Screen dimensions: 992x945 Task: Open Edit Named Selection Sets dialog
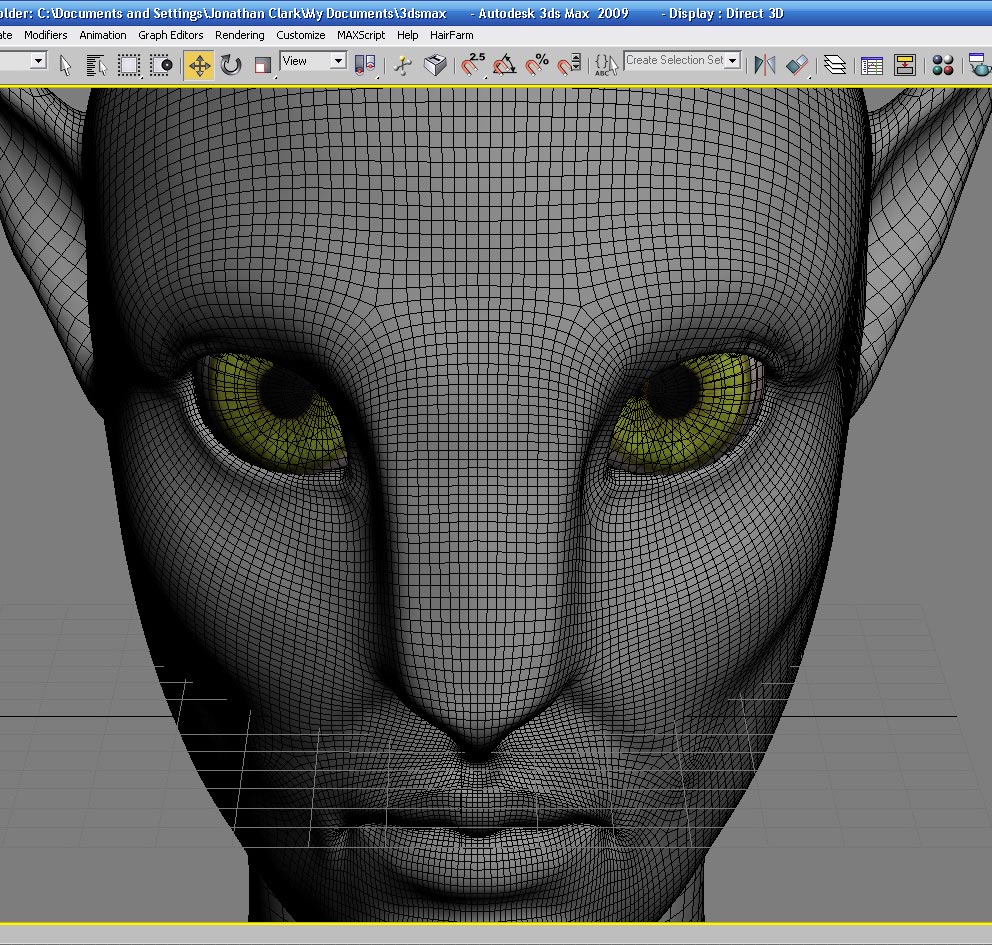(605, 65)
